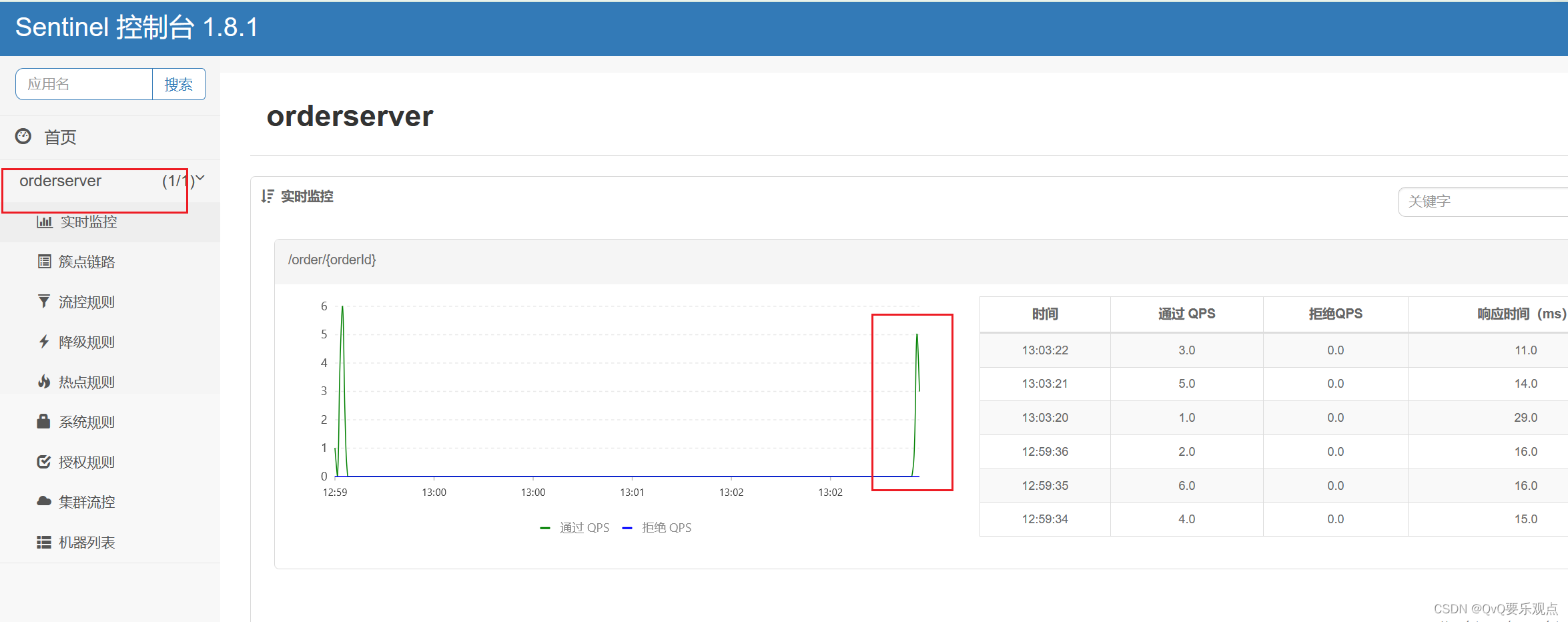
Task: Select 实时监控 menu item
Action: (x=89, y=222)
